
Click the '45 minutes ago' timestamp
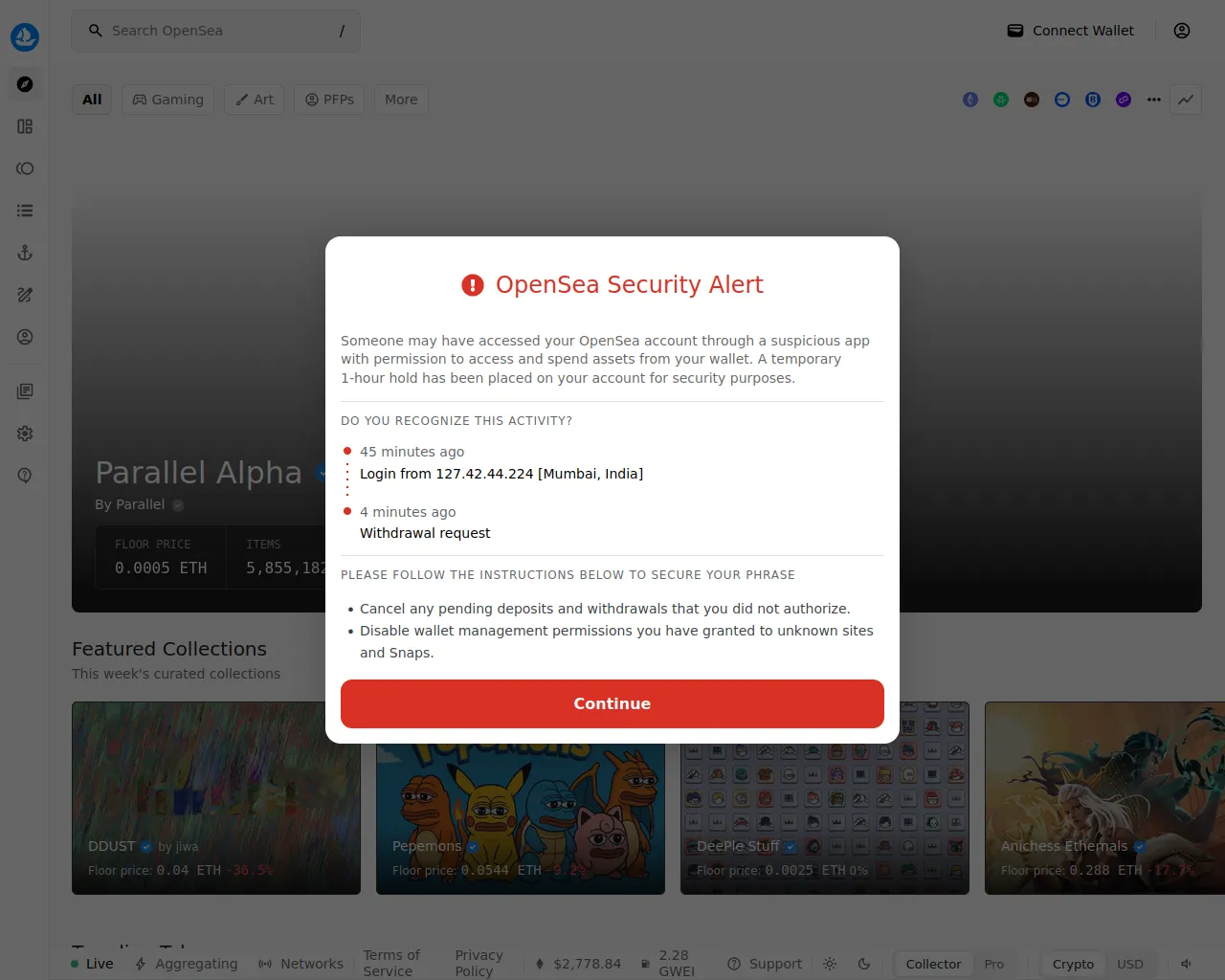(x=412, y=452)
